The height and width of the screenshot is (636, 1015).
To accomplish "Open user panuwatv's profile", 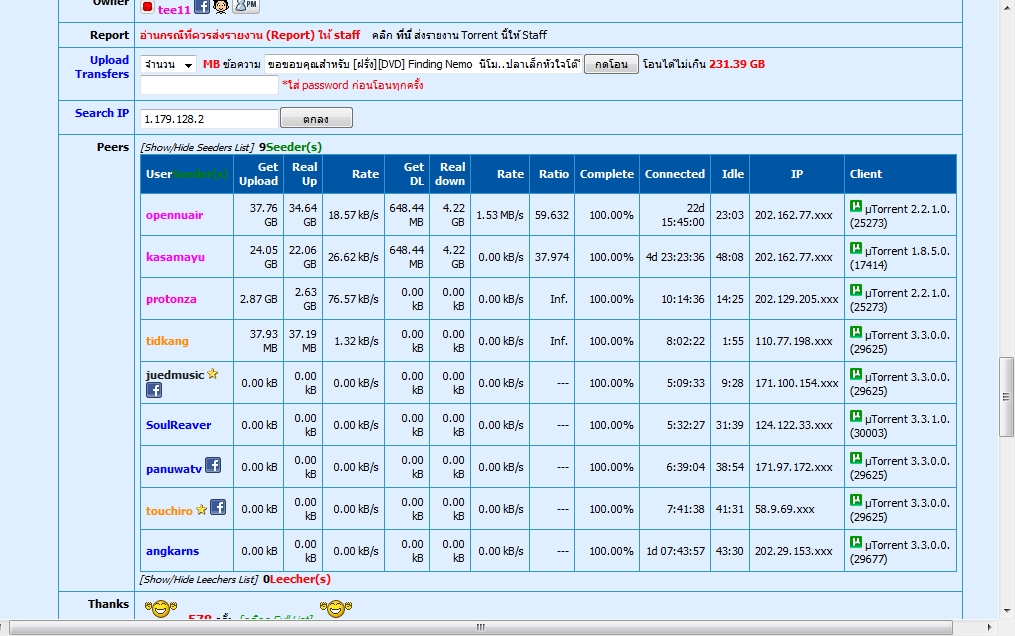I will 173,469.
